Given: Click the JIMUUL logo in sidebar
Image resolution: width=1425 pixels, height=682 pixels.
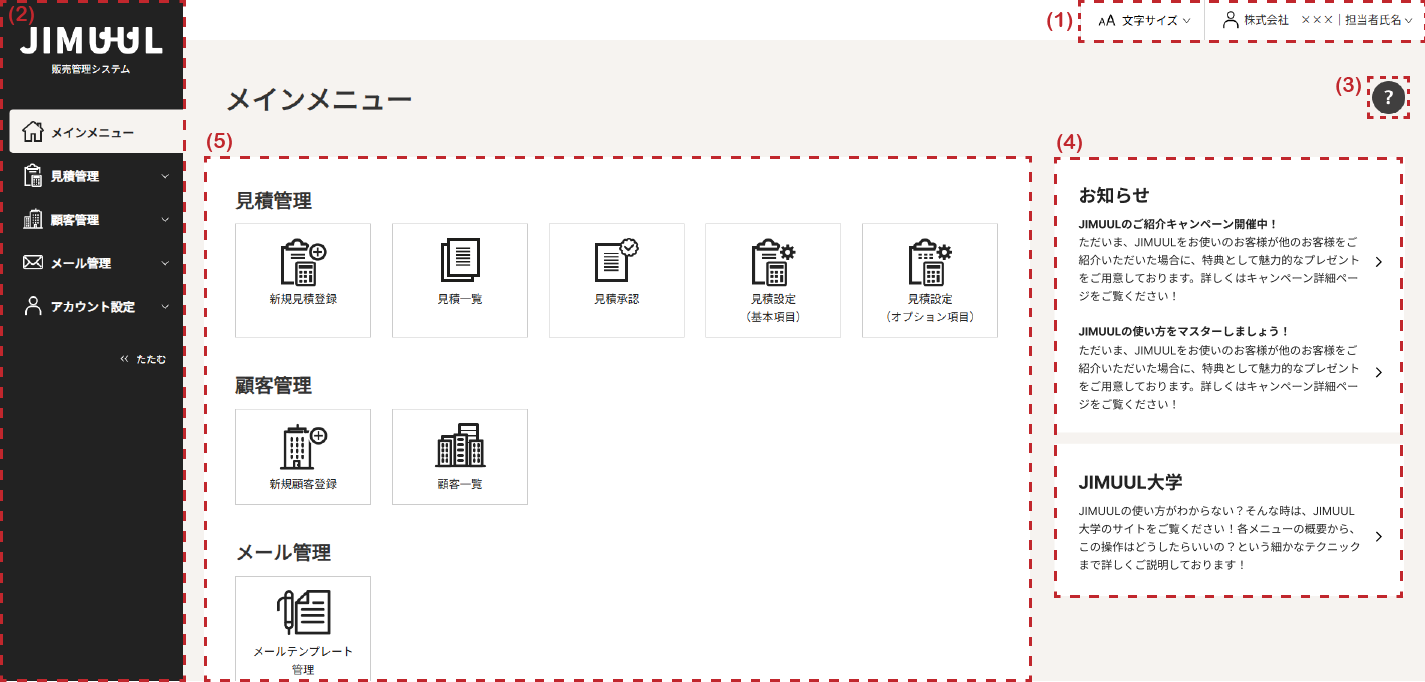Looking at the screenshot, I should point(91,41).
